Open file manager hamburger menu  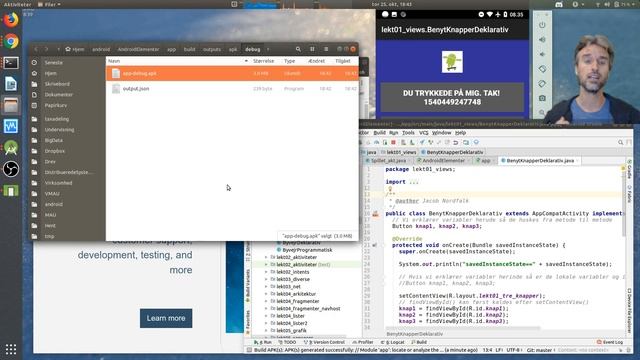coord(326,49)
